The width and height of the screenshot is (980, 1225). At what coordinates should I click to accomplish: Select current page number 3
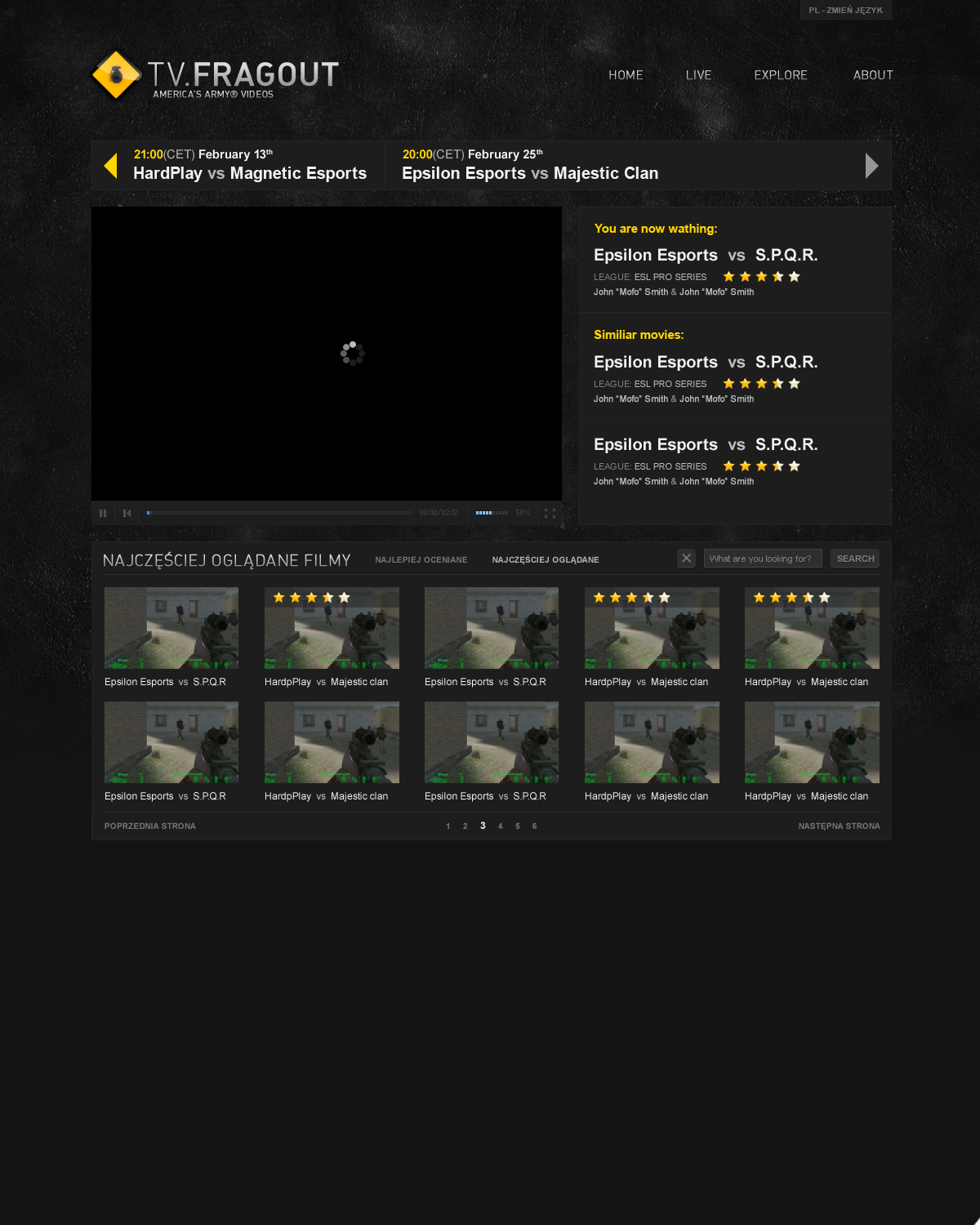pyautogui.click(x=483, y=826)
